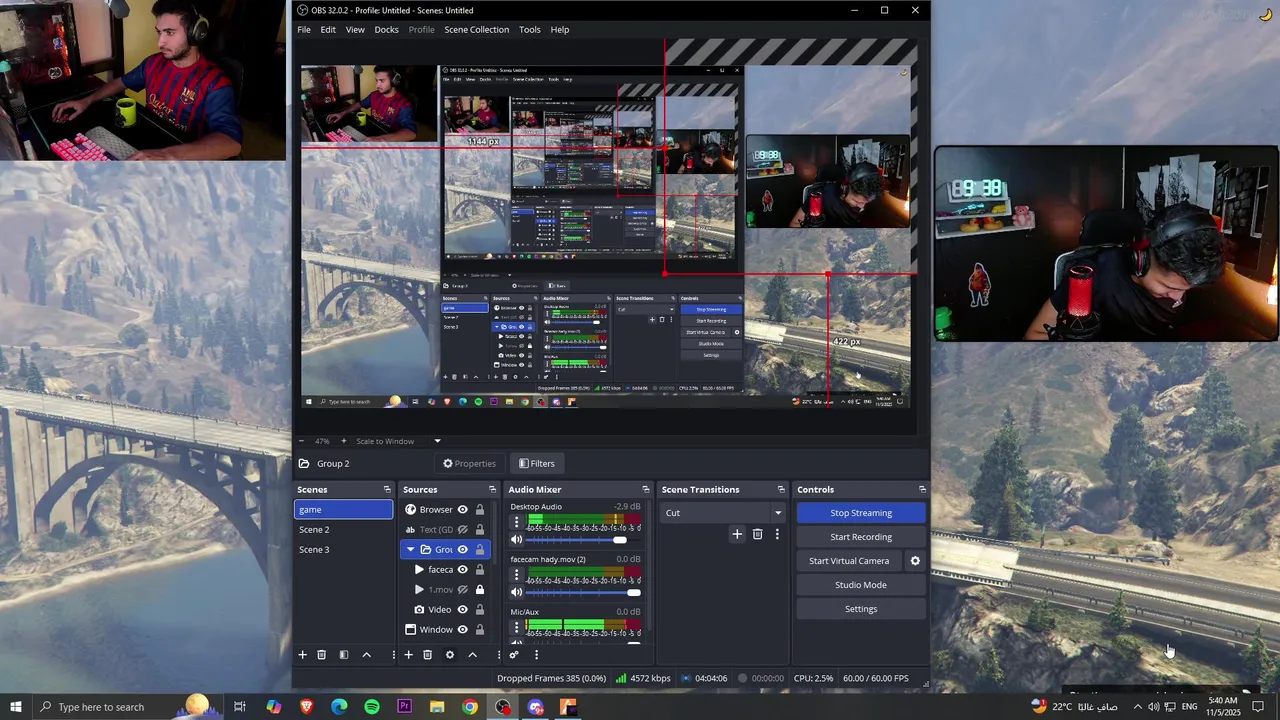
Task: Open Spotify from the taskbar
Action: pyautogui.click(x=372, y=707)
